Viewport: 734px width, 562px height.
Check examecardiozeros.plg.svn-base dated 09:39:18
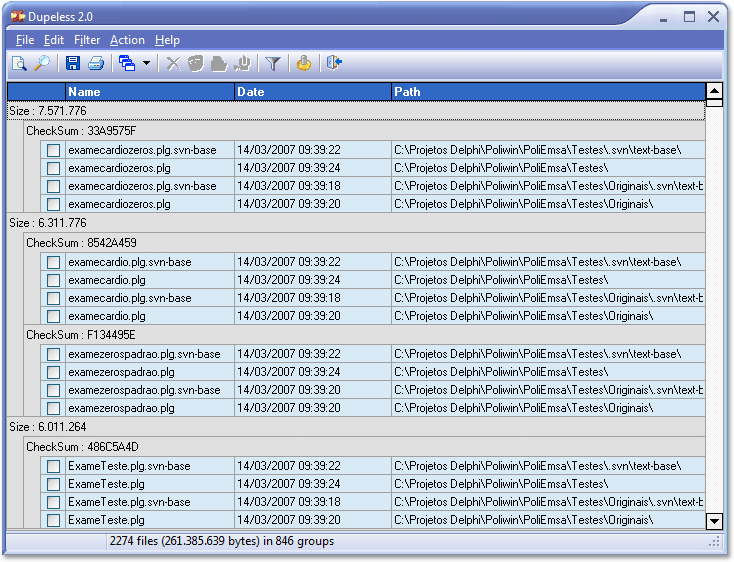click(53, 186)
